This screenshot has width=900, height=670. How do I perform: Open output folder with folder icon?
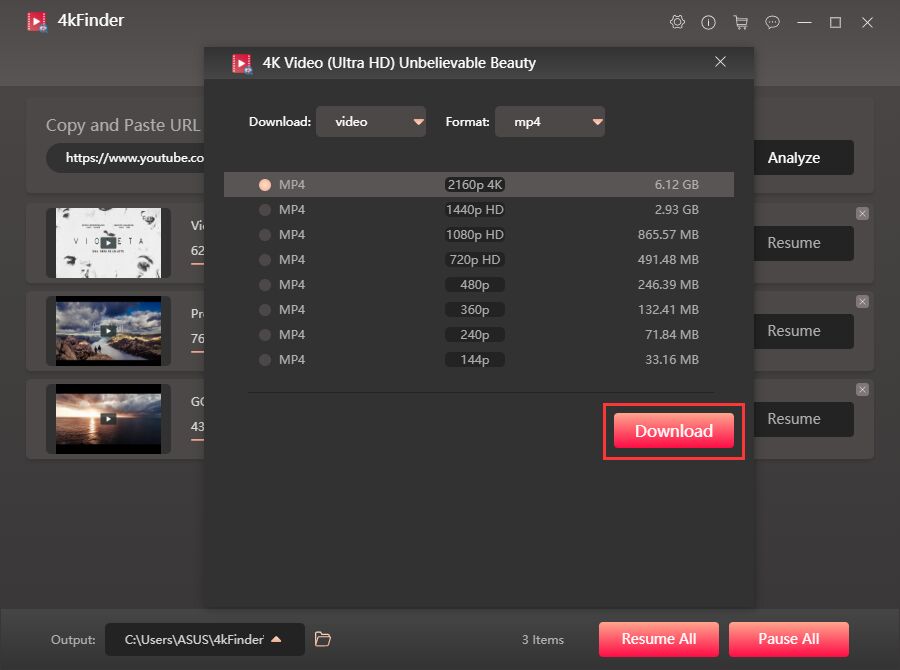tap(322, 639)
